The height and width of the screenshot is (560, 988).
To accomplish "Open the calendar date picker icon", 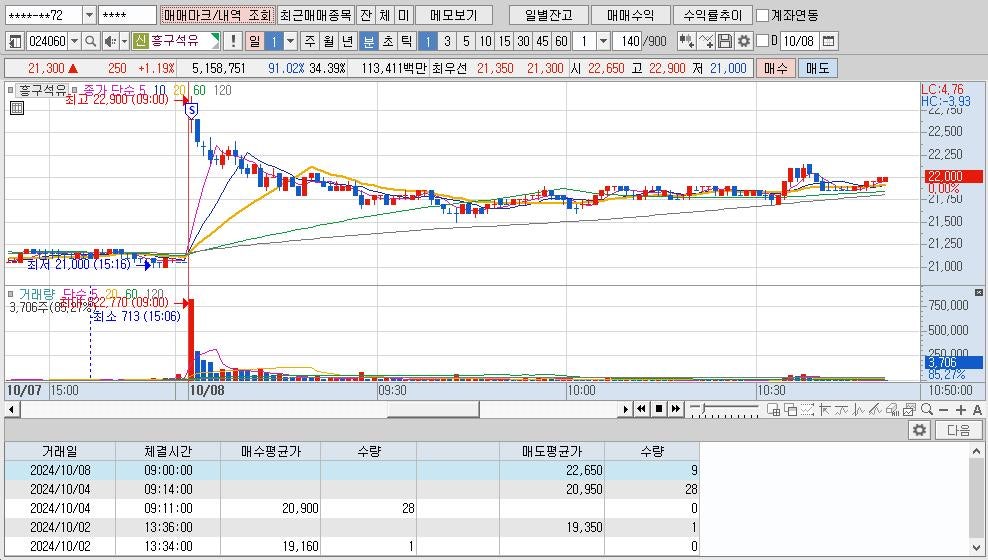I will coord(829,41).
